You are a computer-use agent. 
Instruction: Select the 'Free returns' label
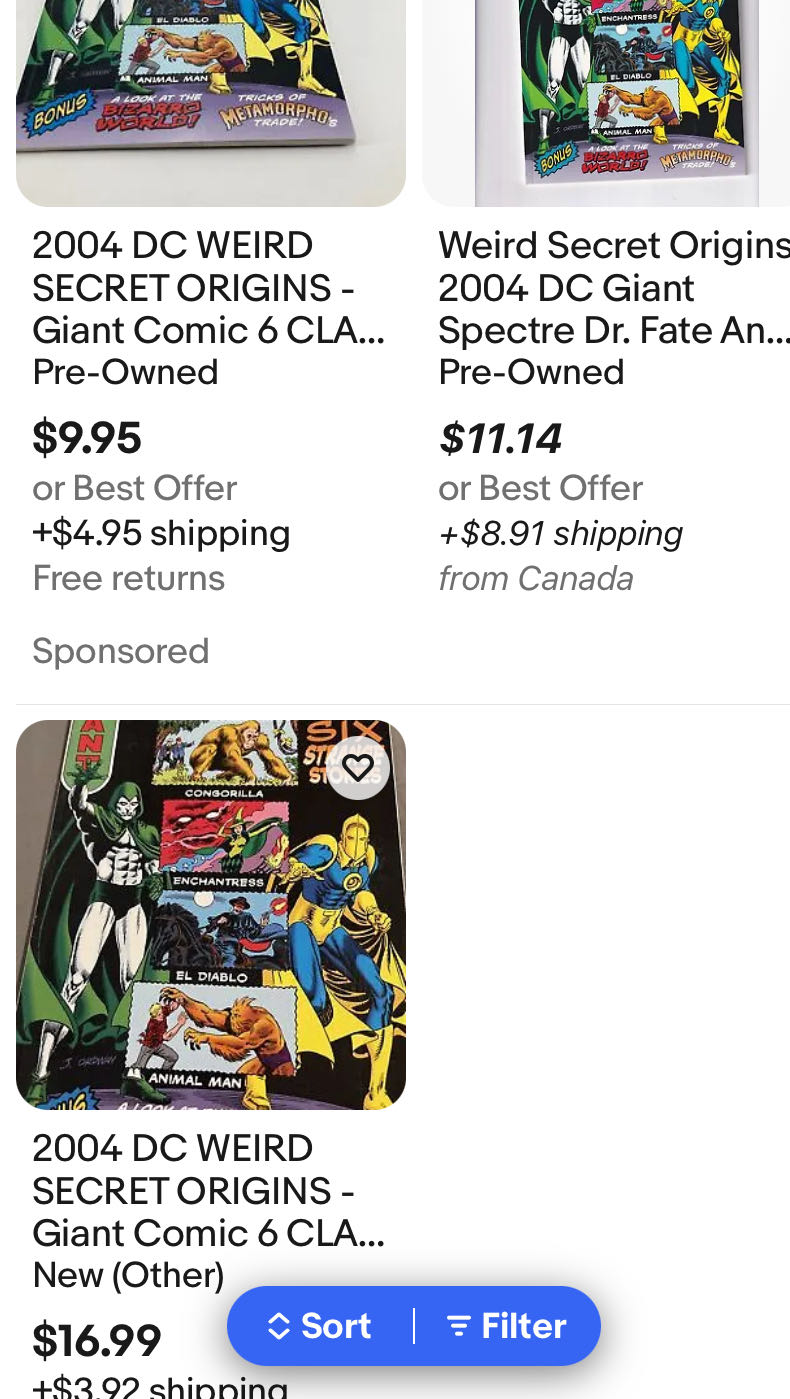tap(128, 578)
